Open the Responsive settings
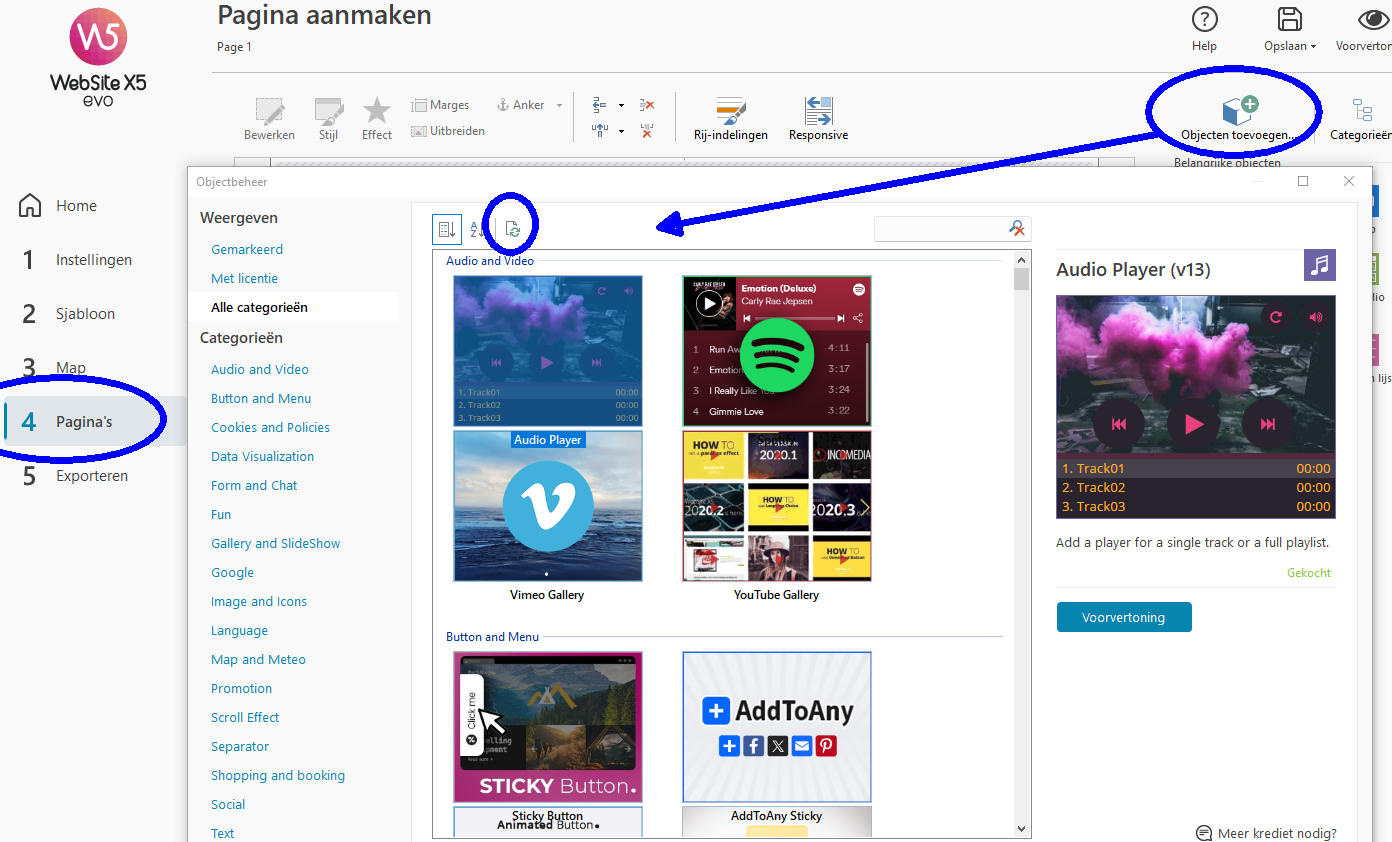Image resolution: width=1392 pixels, height=842 pixels. coord(818,119)
